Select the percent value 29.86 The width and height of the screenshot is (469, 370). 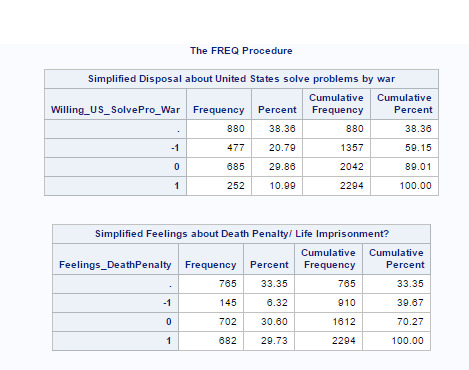click(x=277, y=167)
